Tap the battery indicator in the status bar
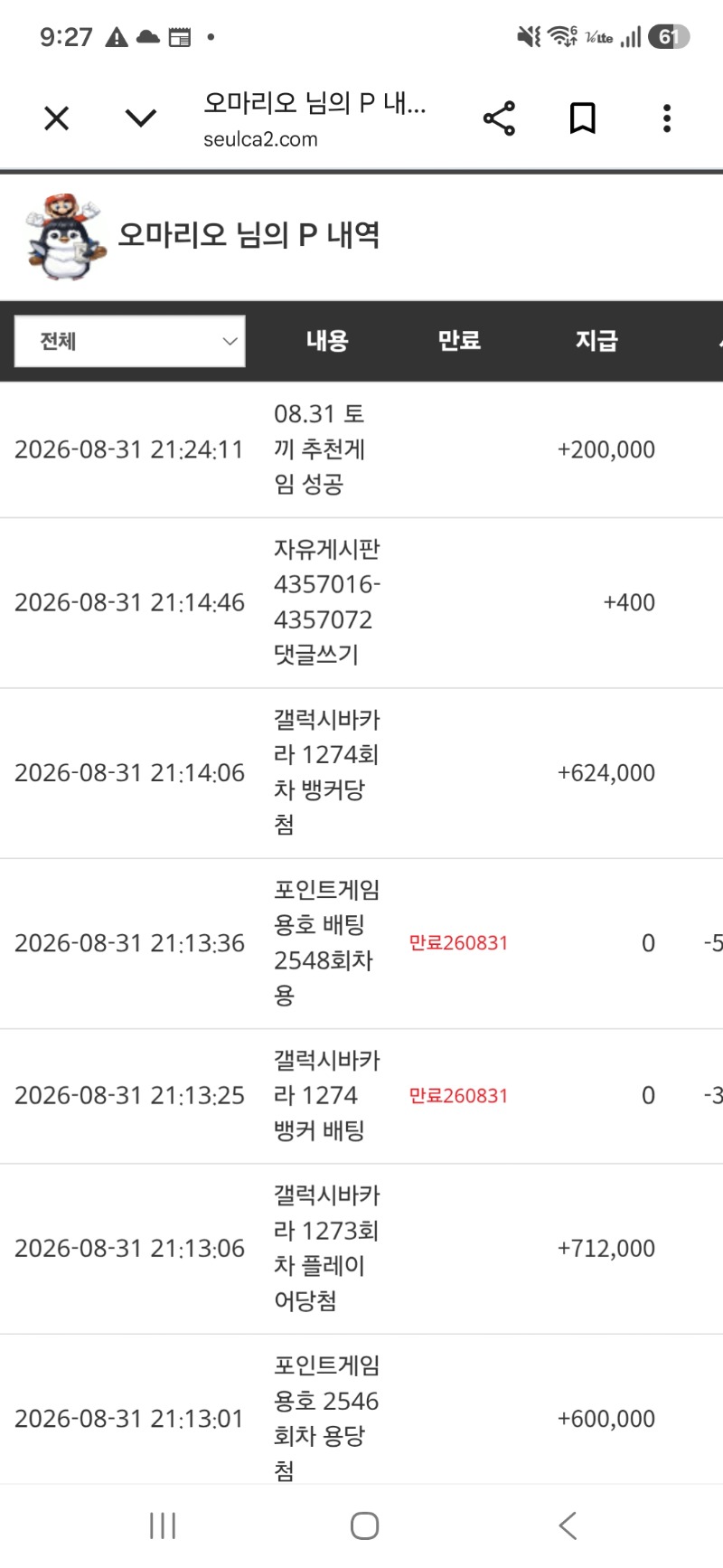The width and height of the screenshot is (723, 1568). (669, 37)
